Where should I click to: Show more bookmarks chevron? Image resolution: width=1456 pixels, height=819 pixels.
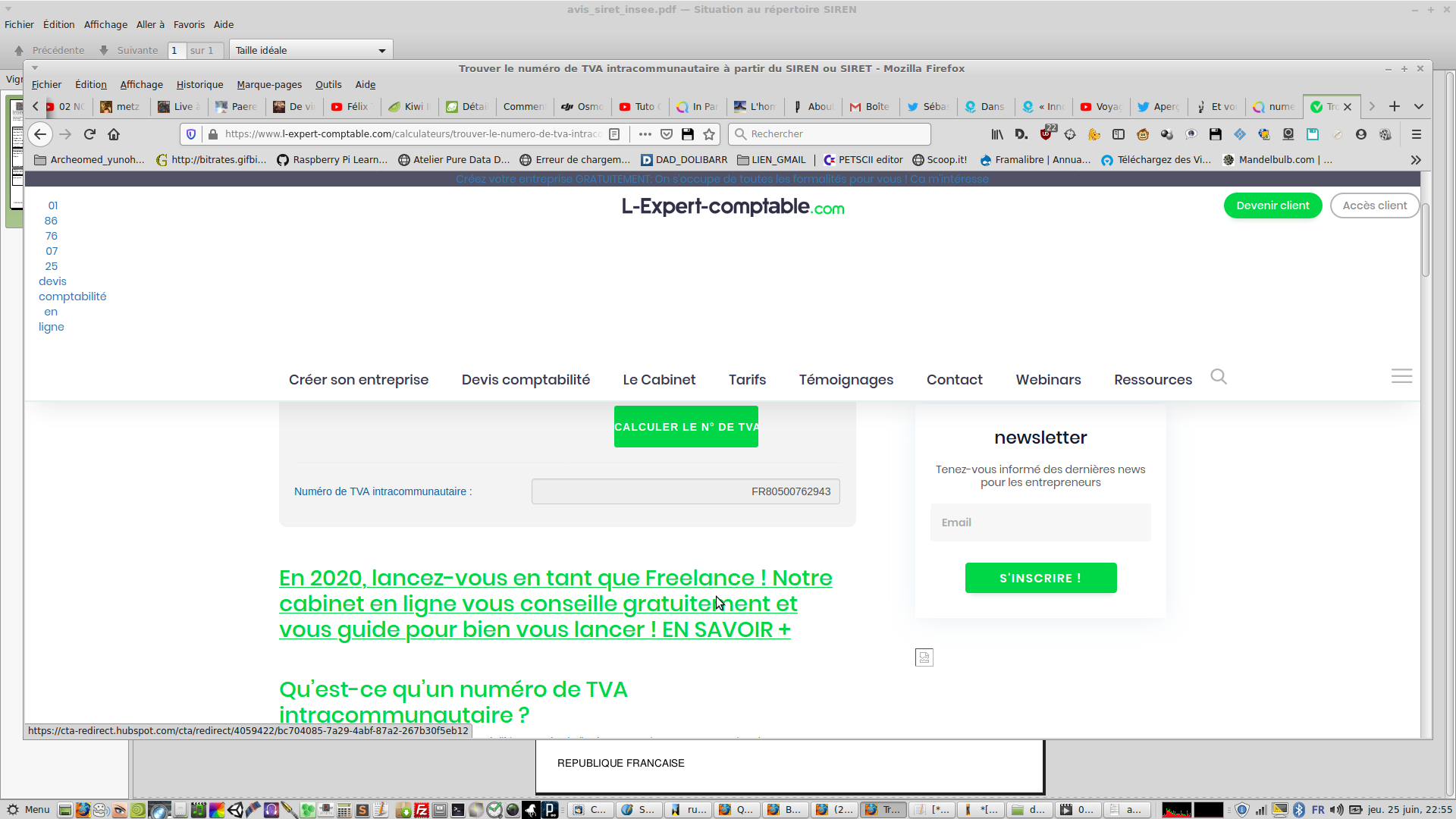tap(1415, 160)
